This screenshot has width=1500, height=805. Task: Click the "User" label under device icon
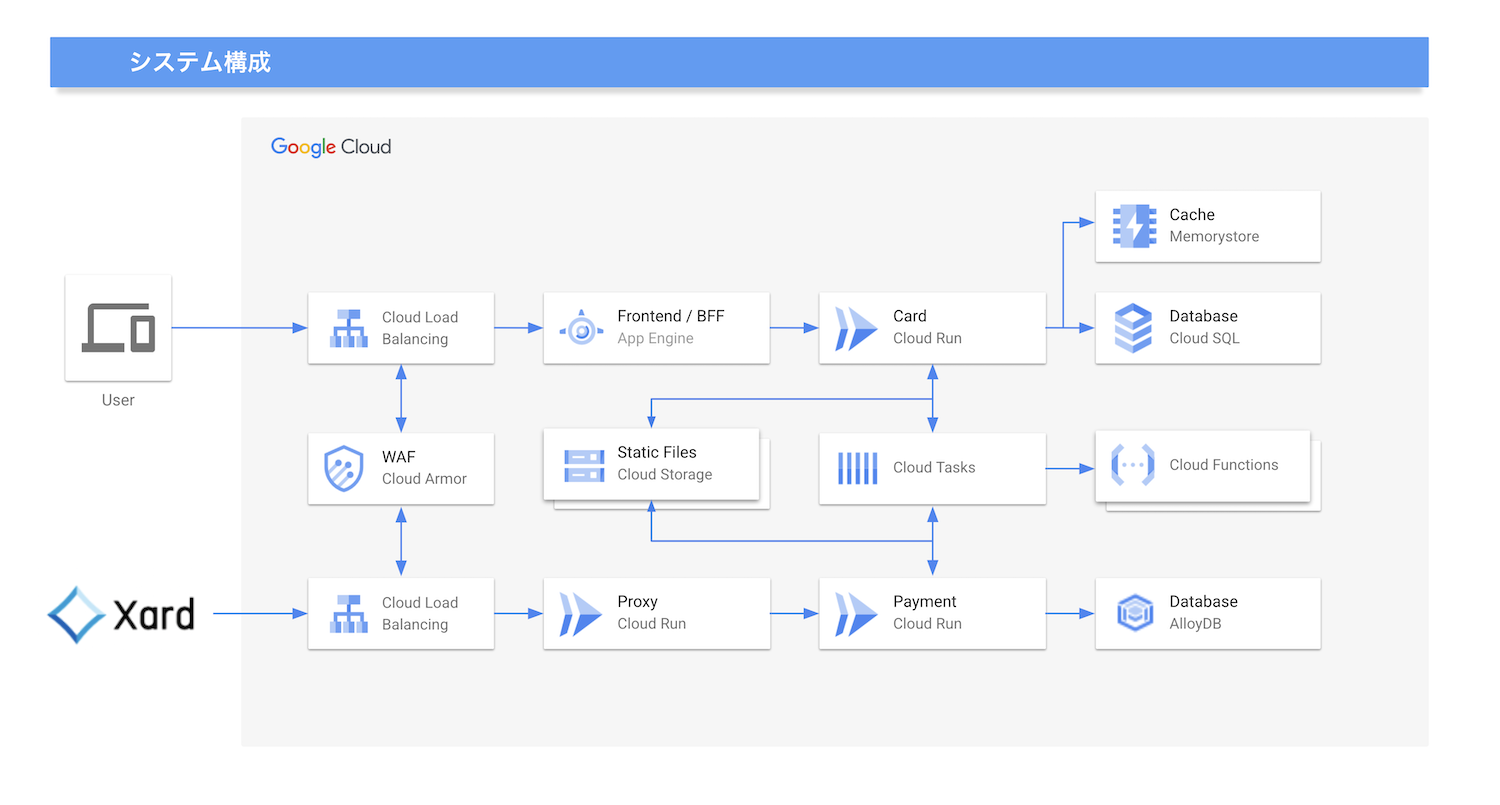tap(118, 400)
